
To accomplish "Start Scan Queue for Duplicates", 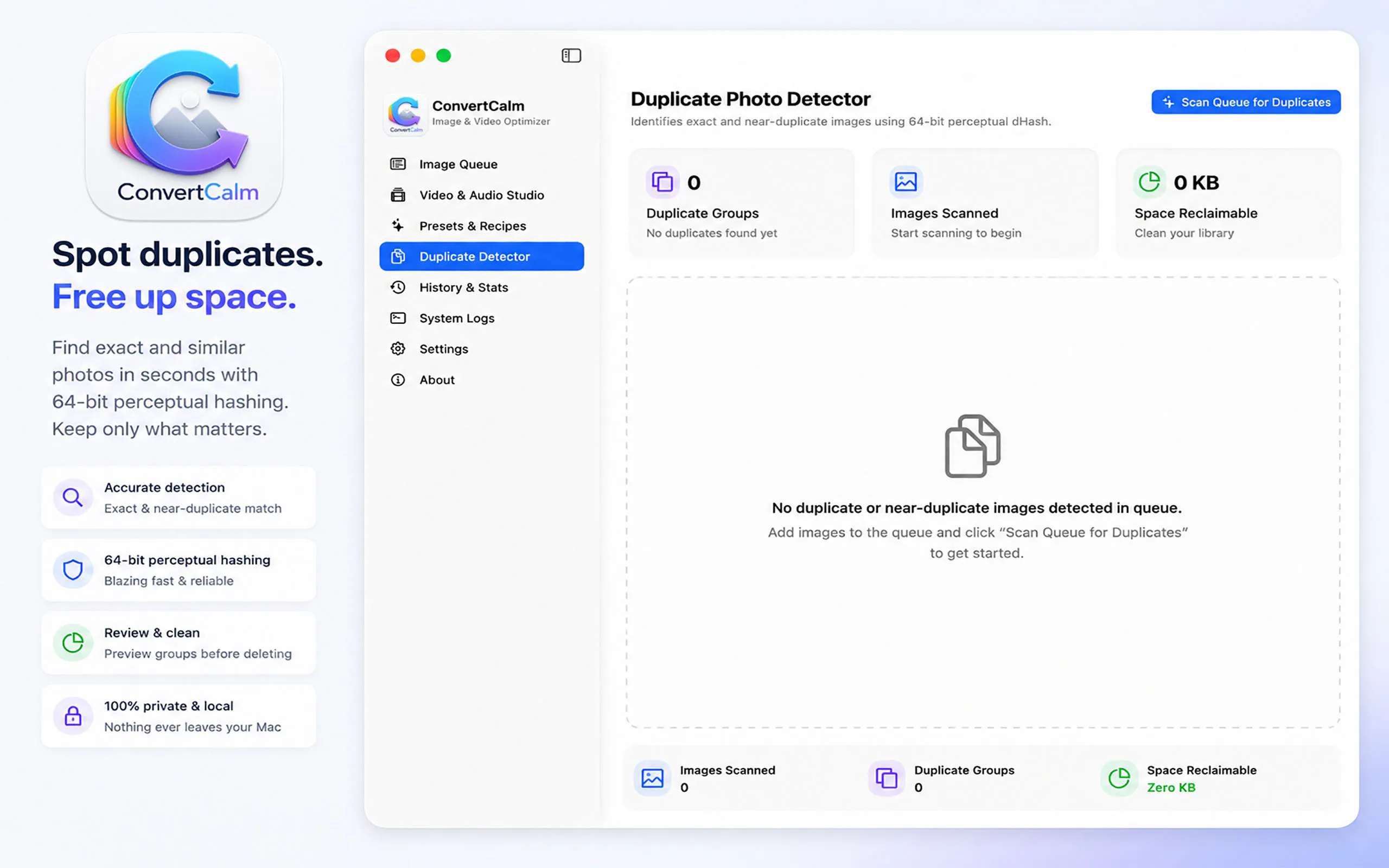I will (x=1246, y=102).
